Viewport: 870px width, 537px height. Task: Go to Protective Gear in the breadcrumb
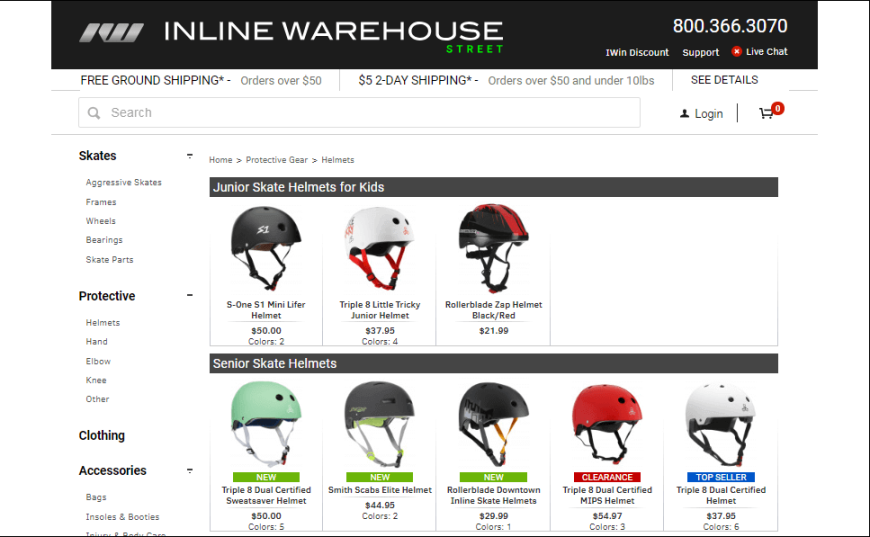276,160
